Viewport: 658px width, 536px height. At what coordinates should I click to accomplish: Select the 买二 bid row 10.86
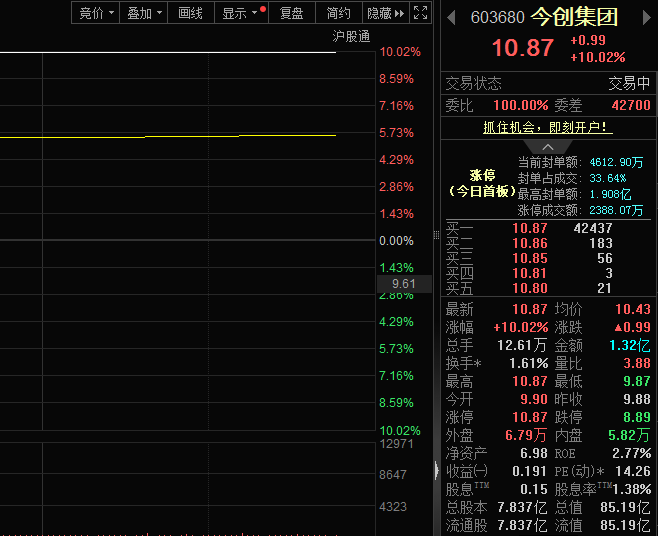[548, 243]
